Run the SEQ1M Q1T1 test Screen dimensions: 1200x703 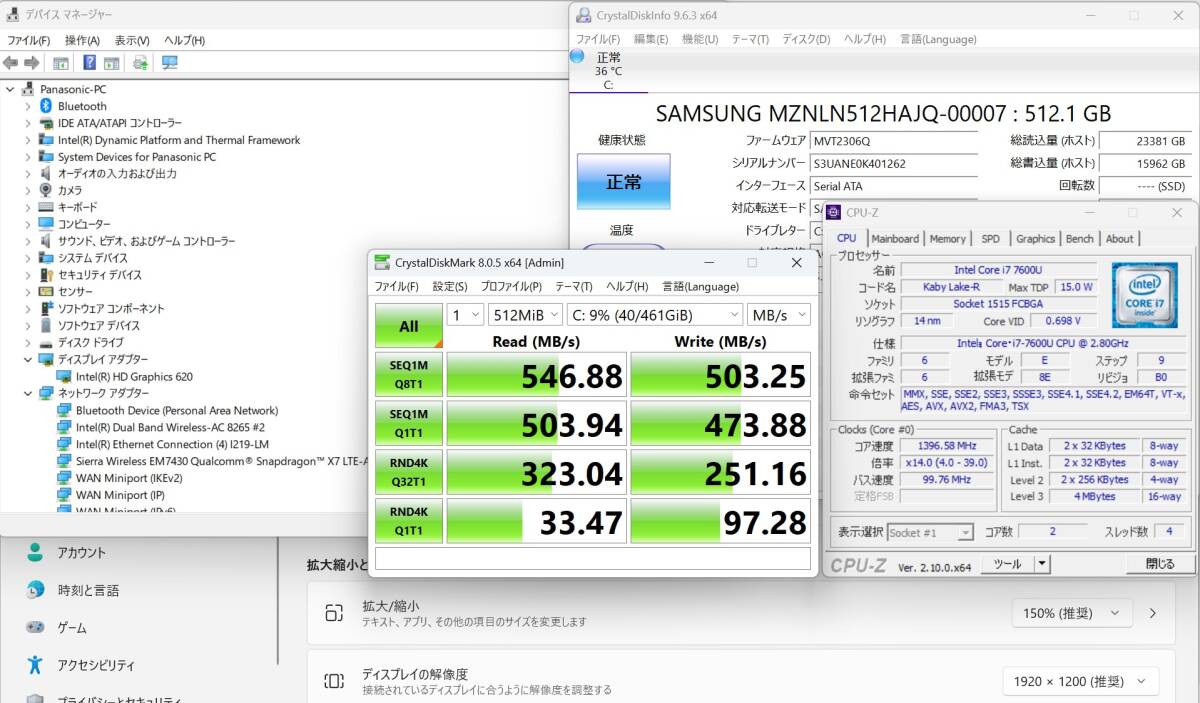(409, 423)
